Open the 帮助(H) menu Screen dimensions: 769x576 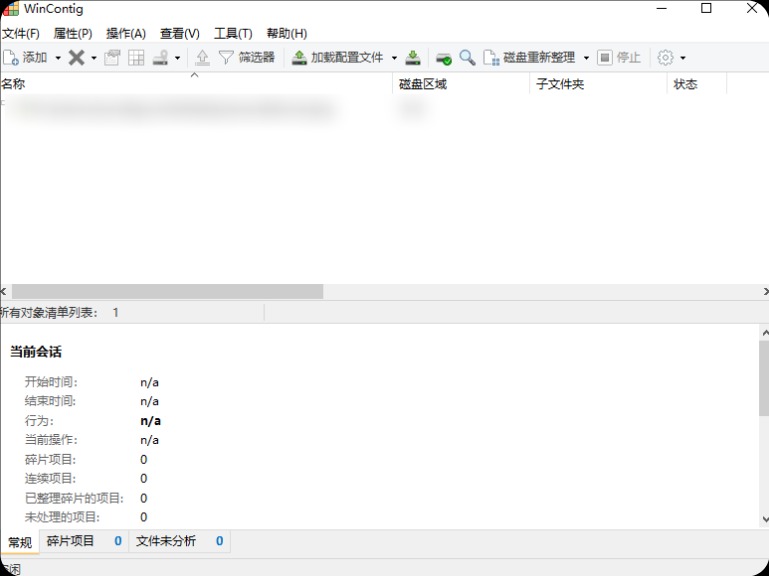click(x=287, y=33)
